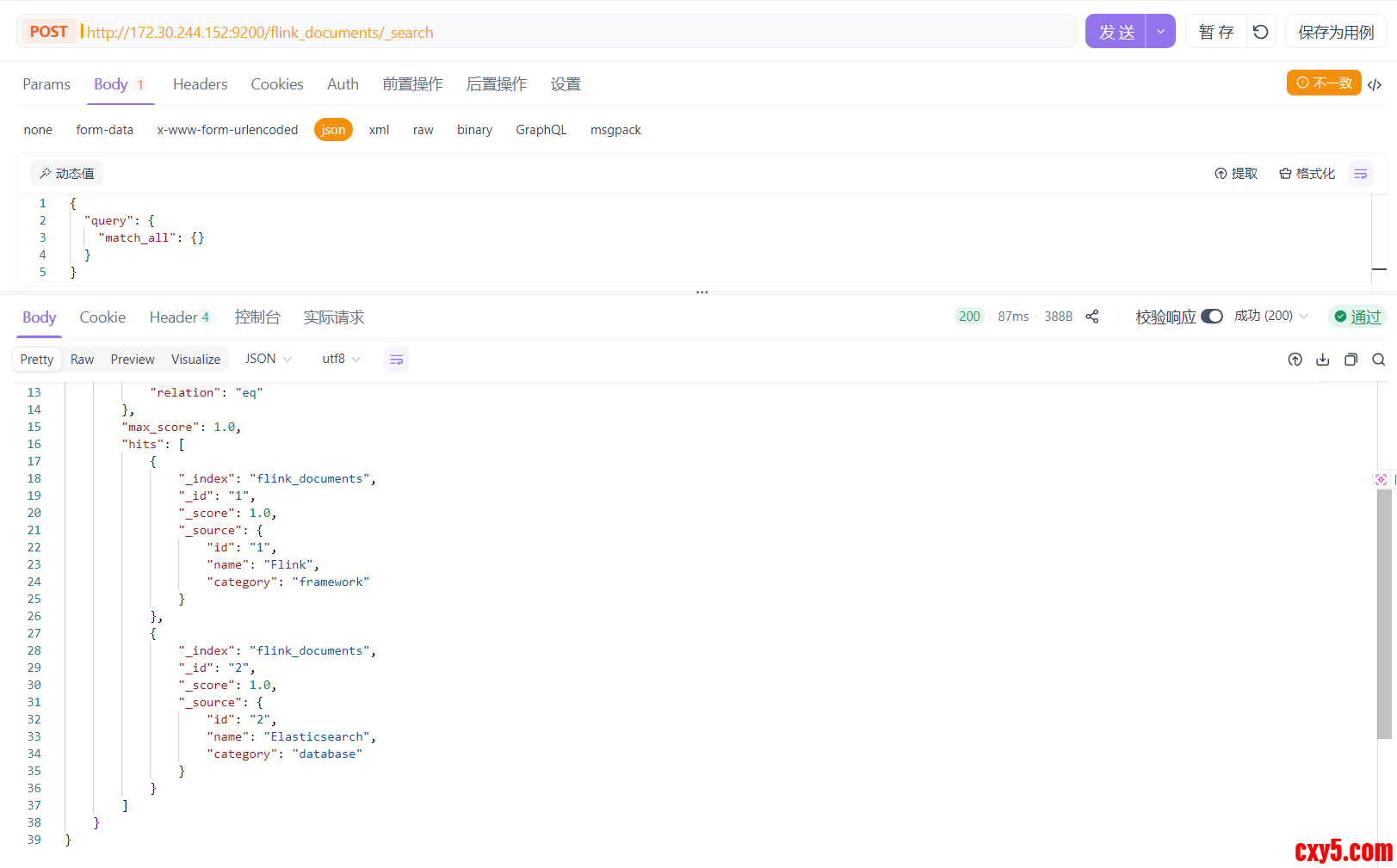The height and width of the screenshot is (868, 1397).
Task: Click the 保存为用例 button
Action: click(x=1336, y=32)
